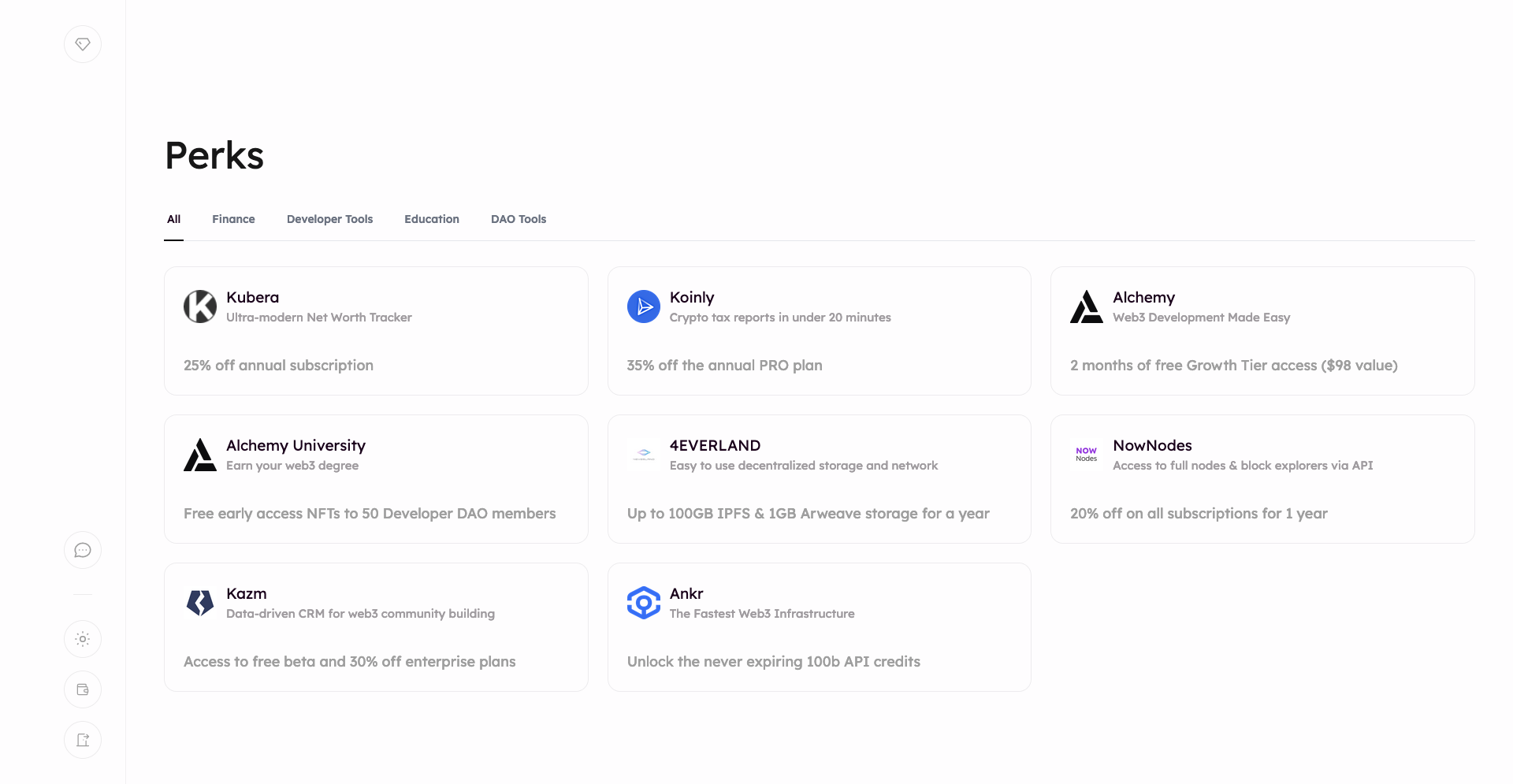Click "Crypto tax reports in under 20 minutes"
This screenshot has width=1513, height=784.
(780, 318)
